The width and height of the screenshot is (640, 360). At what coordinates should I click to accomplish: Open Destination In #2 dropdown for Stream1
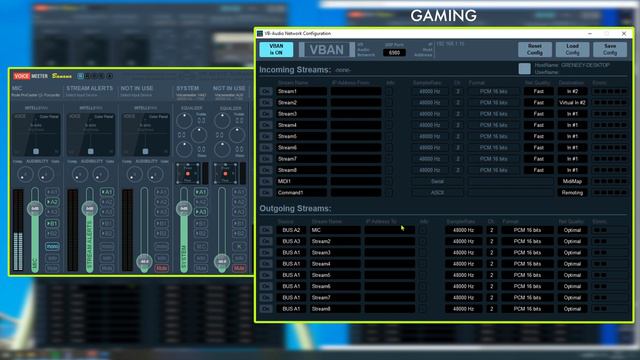point(572,91)
